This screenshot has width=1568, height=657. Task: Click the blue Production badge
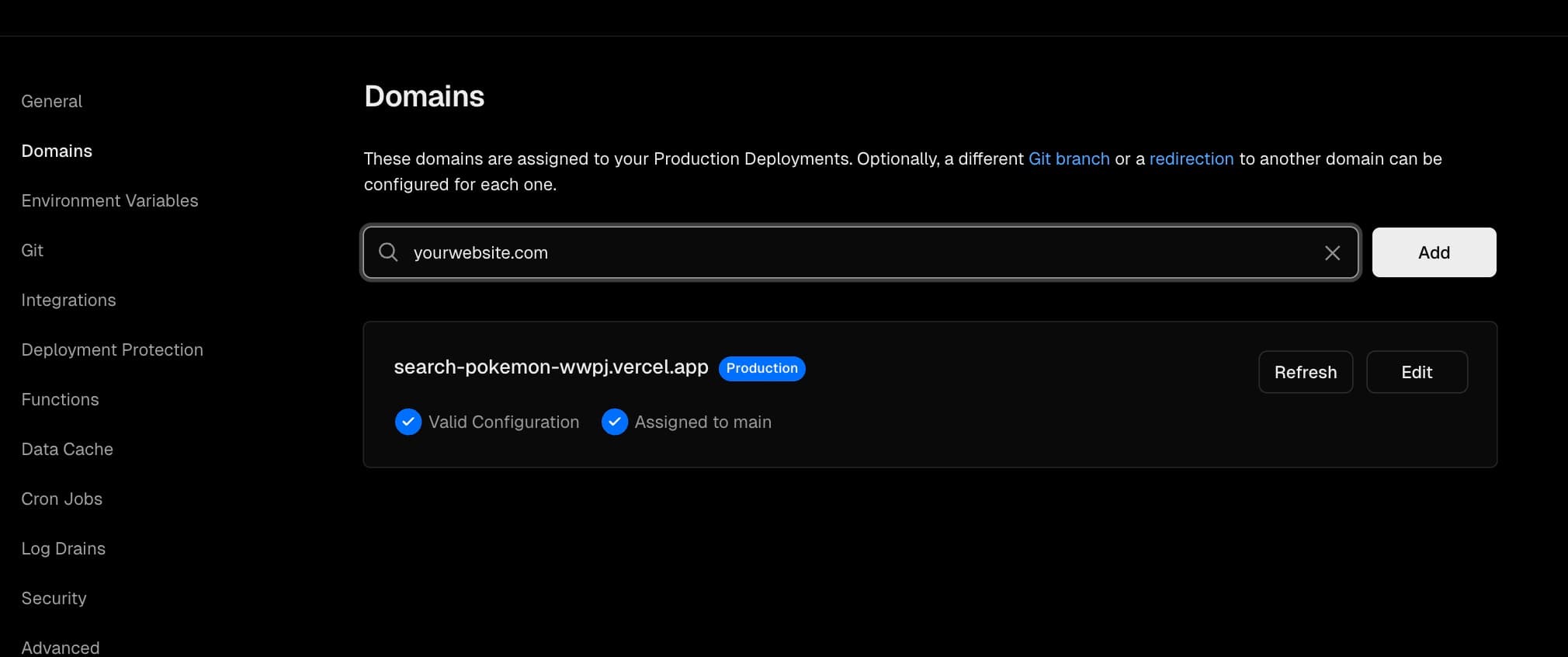(761, 368)
